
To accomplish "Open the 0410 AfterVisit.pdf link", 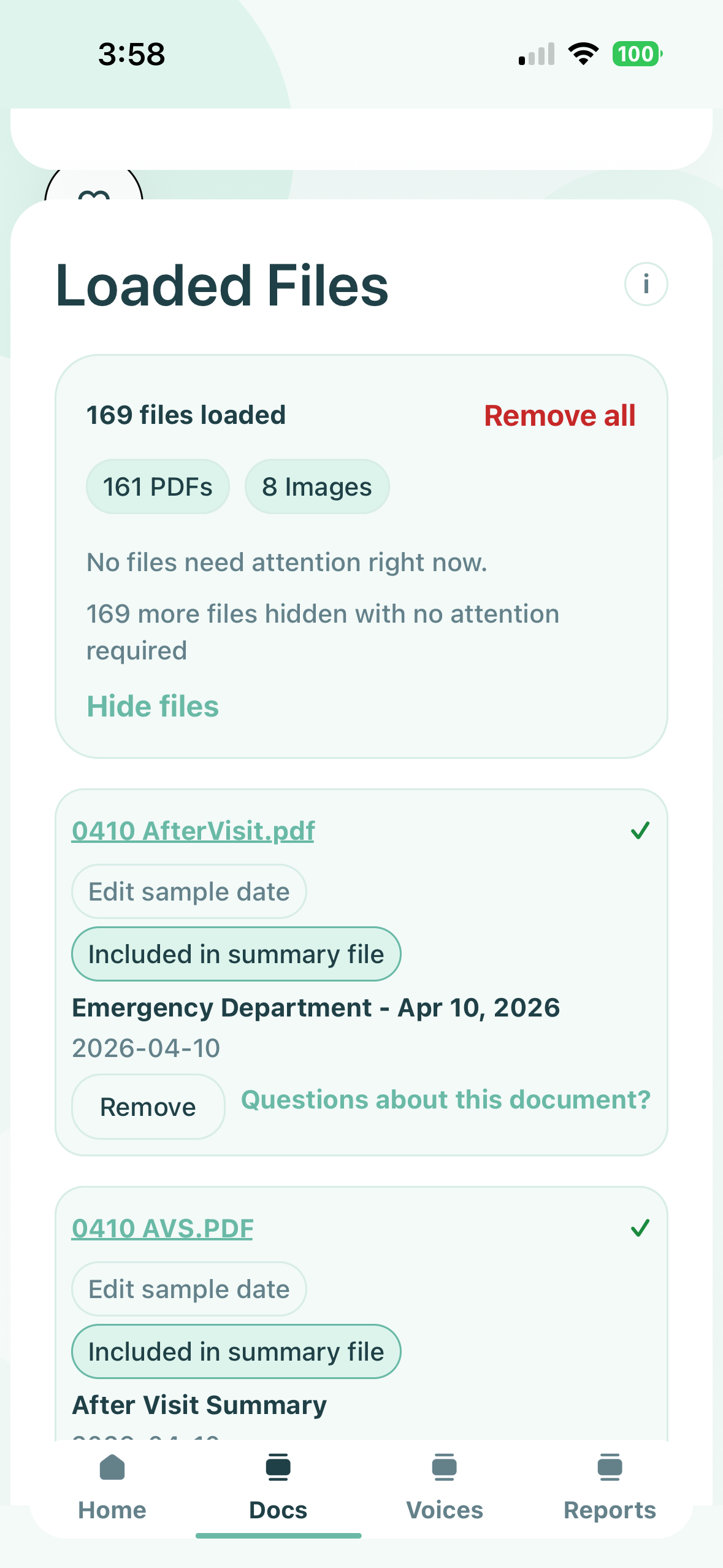I will tap(193, 831).
